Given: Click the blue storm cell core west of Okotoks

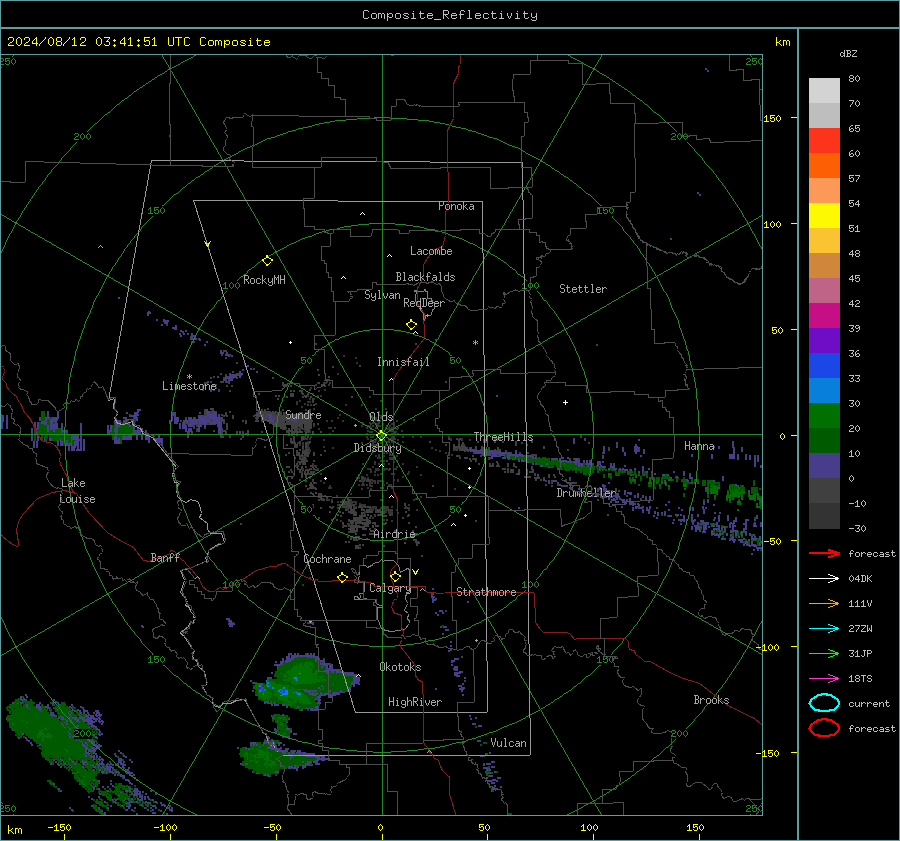Looking at the screenshot, I should coord(282,691).
